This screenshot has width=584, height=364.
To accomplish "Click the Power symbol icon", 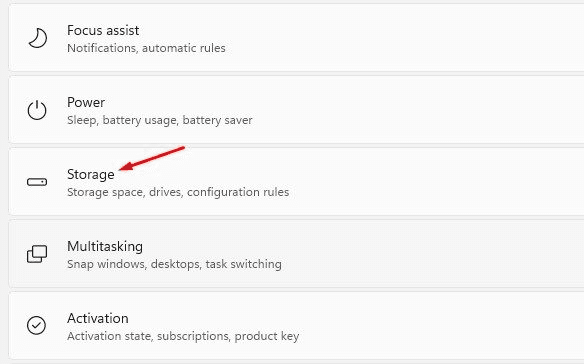I will (37, 110).
